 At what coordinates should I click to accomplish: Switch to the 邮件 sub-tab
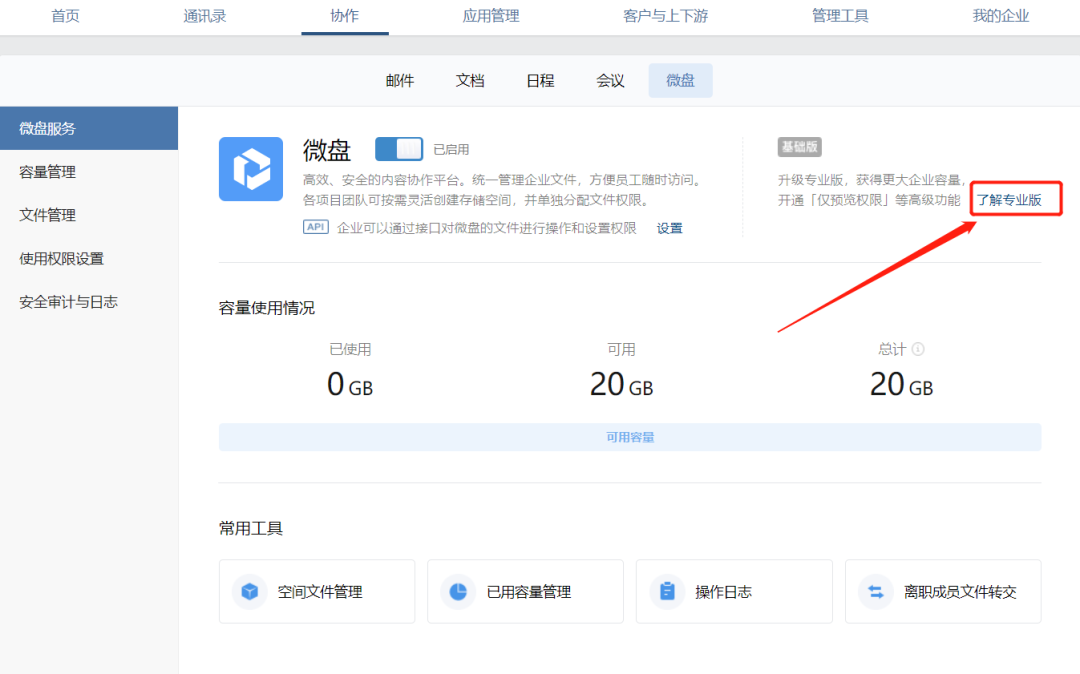pos(399,81)
